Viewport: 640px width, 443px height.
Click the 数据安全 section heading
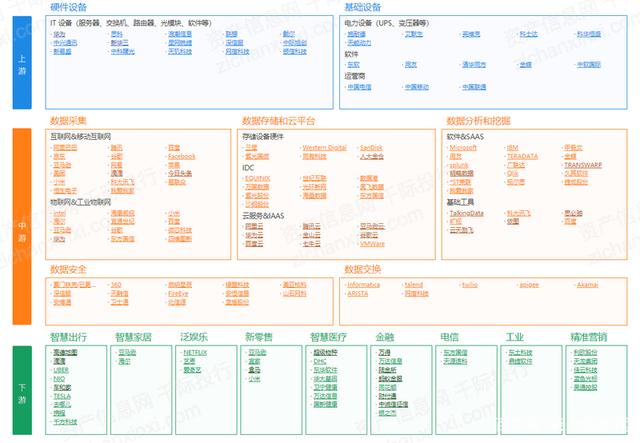pos(68,269)
